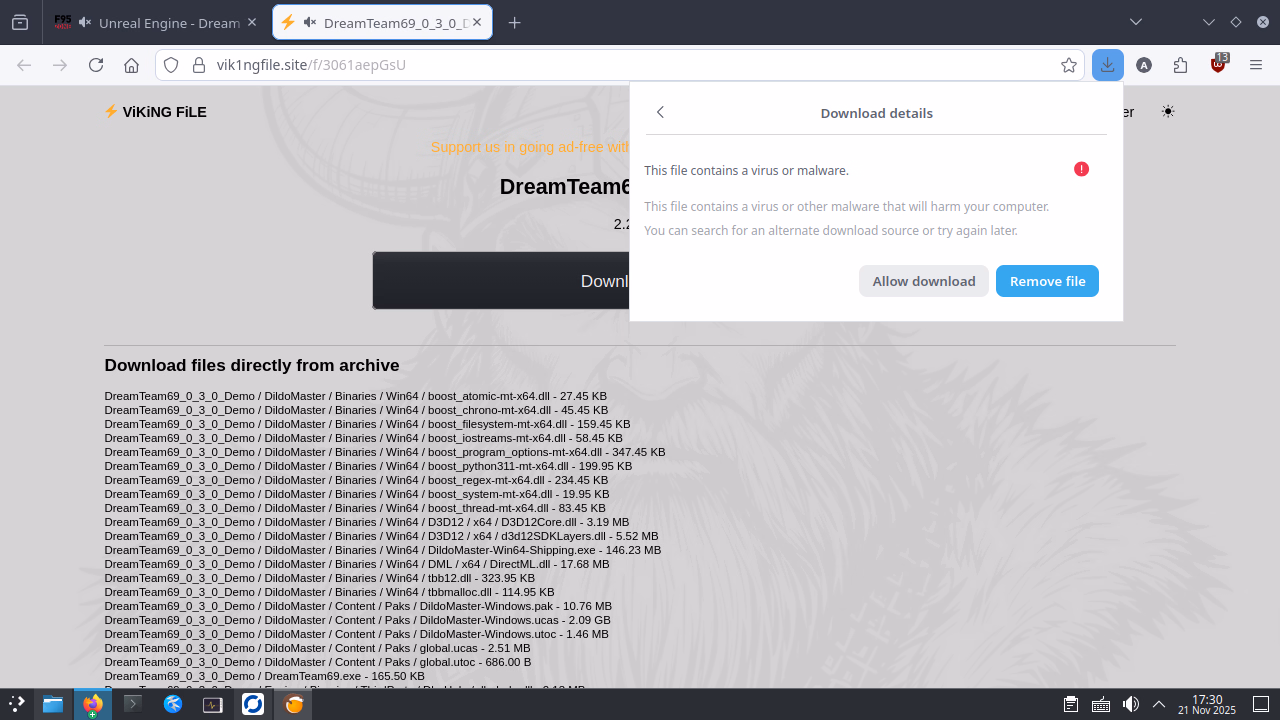The image size is (1280, 720).
Task: Expand the hidden system tray icons arrow
Action: [x=1159, y=704]
